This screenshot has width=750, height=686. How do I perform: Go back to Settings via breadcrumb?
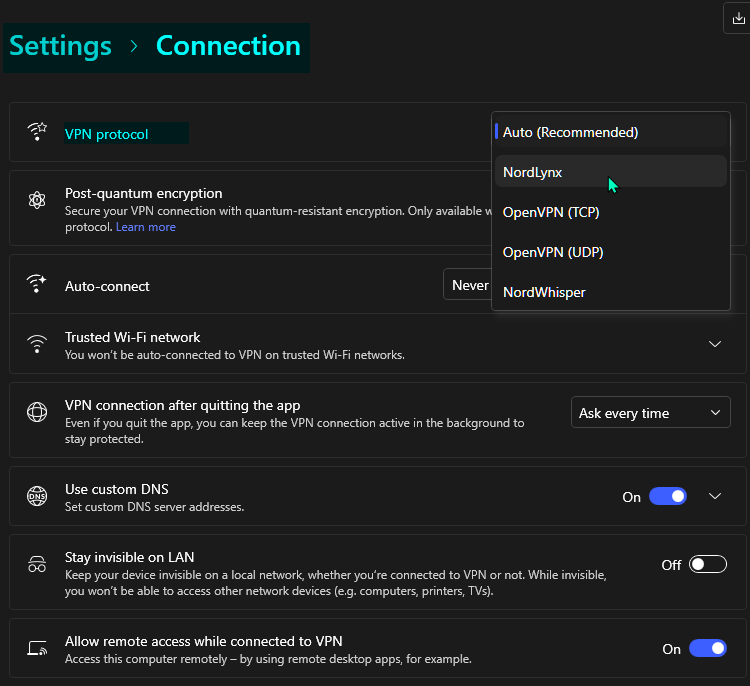(x=60, y=46)
